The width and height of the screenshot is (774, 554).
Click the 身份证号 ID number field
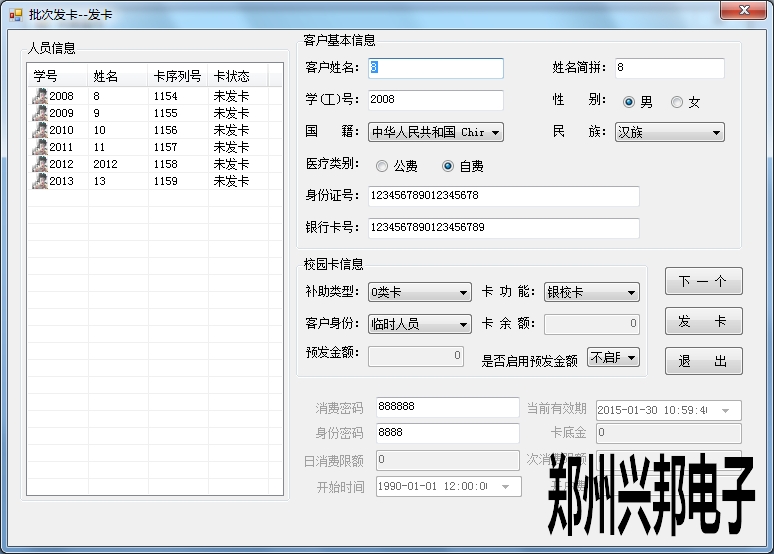click(x=503, y=196)
